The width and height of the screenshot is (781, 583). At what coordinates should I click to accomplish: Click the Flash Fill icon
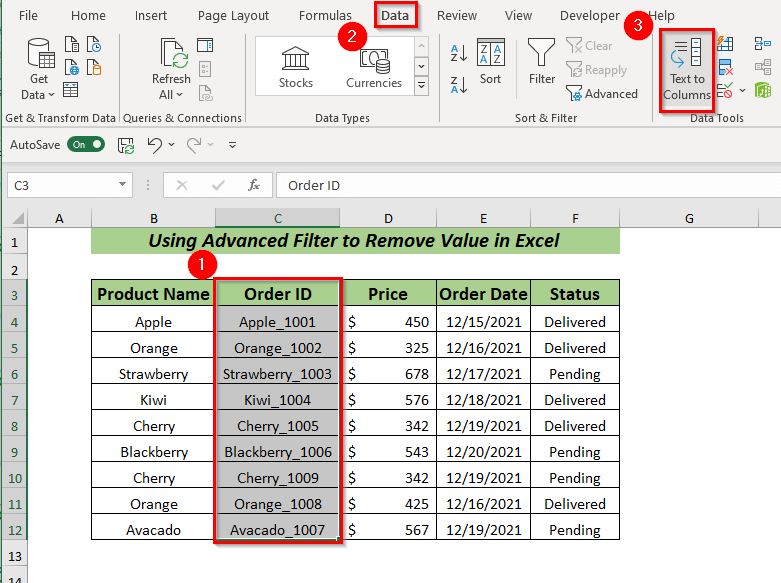click(725, 44)
